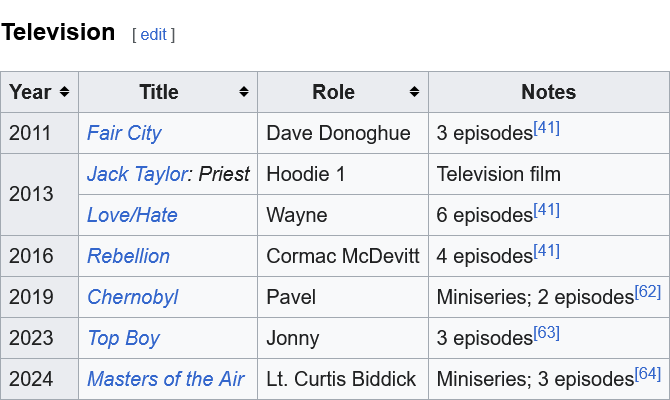Click the Notes column header
Image resolution: width=670 pixels, height=400 pixels.
548,92
